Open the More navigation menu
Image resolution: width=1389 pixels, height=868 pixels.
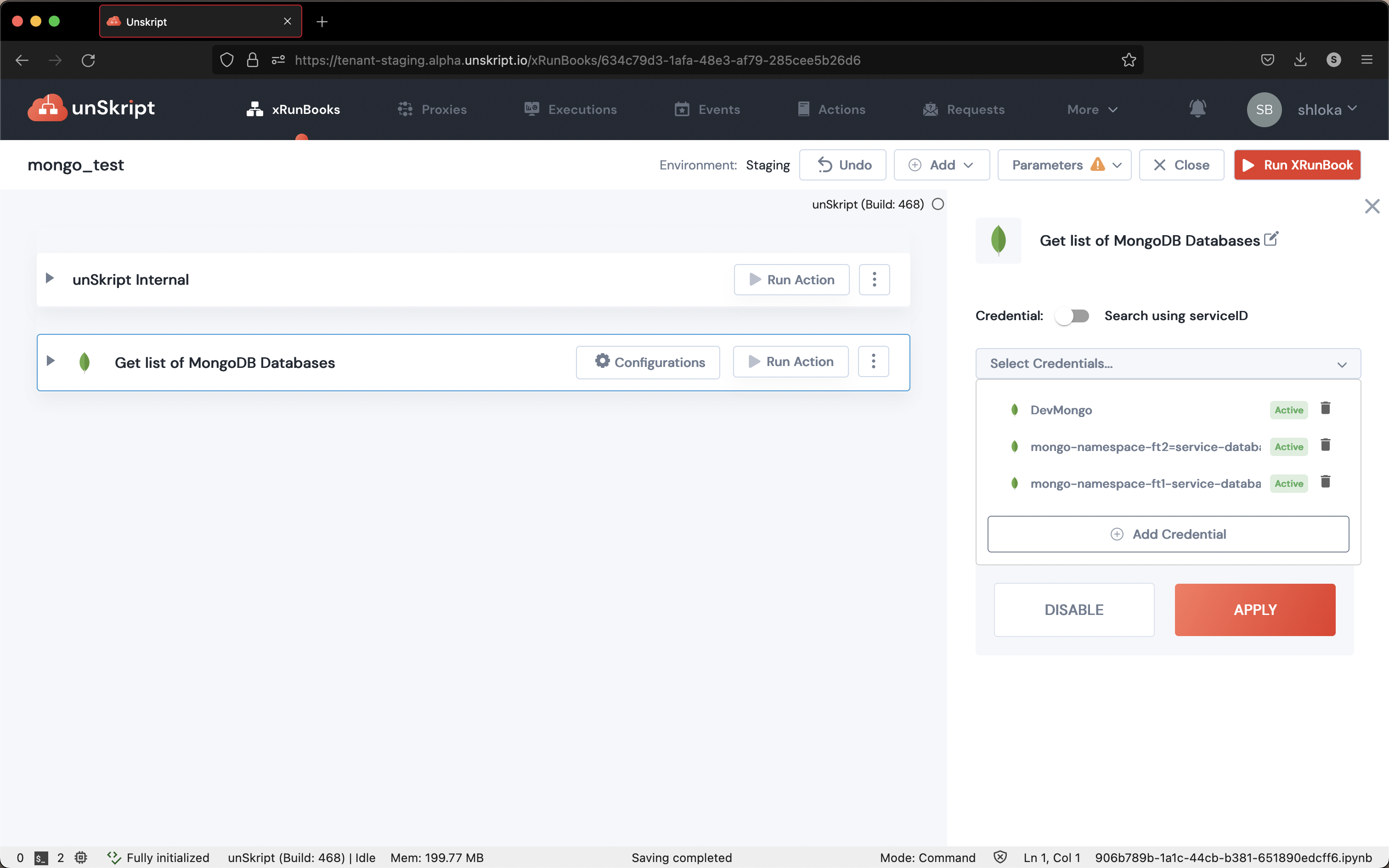pos(1092,109)
